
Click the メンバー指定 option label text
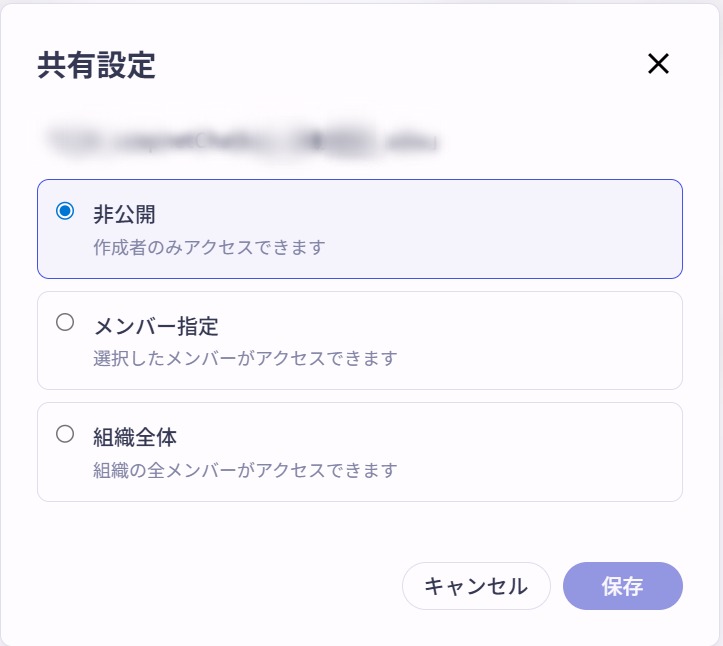point(156,326)
